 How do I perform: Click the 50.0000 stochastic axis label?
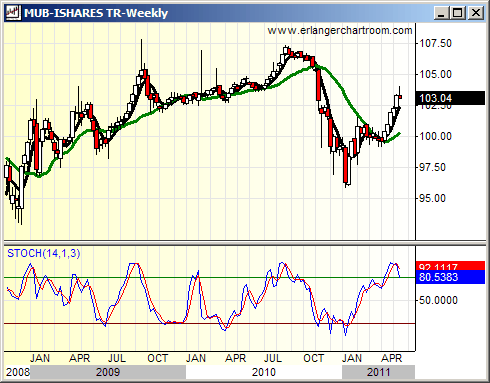click(x=438, y=300)
